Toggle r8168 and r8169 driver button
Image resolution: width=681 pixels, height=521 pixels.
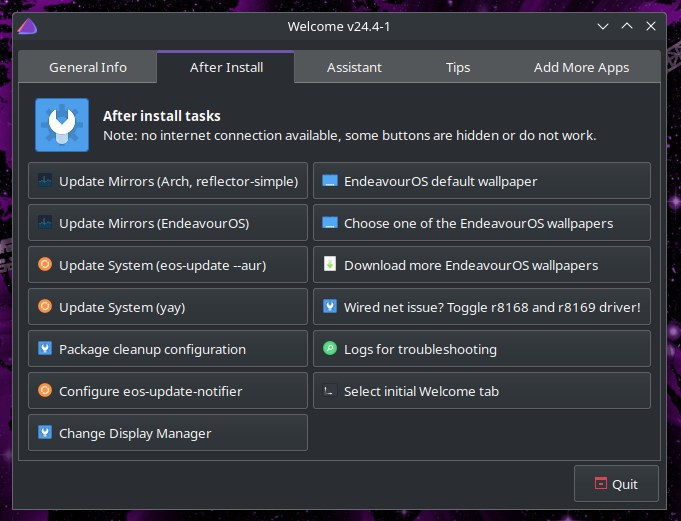[482, 307]
